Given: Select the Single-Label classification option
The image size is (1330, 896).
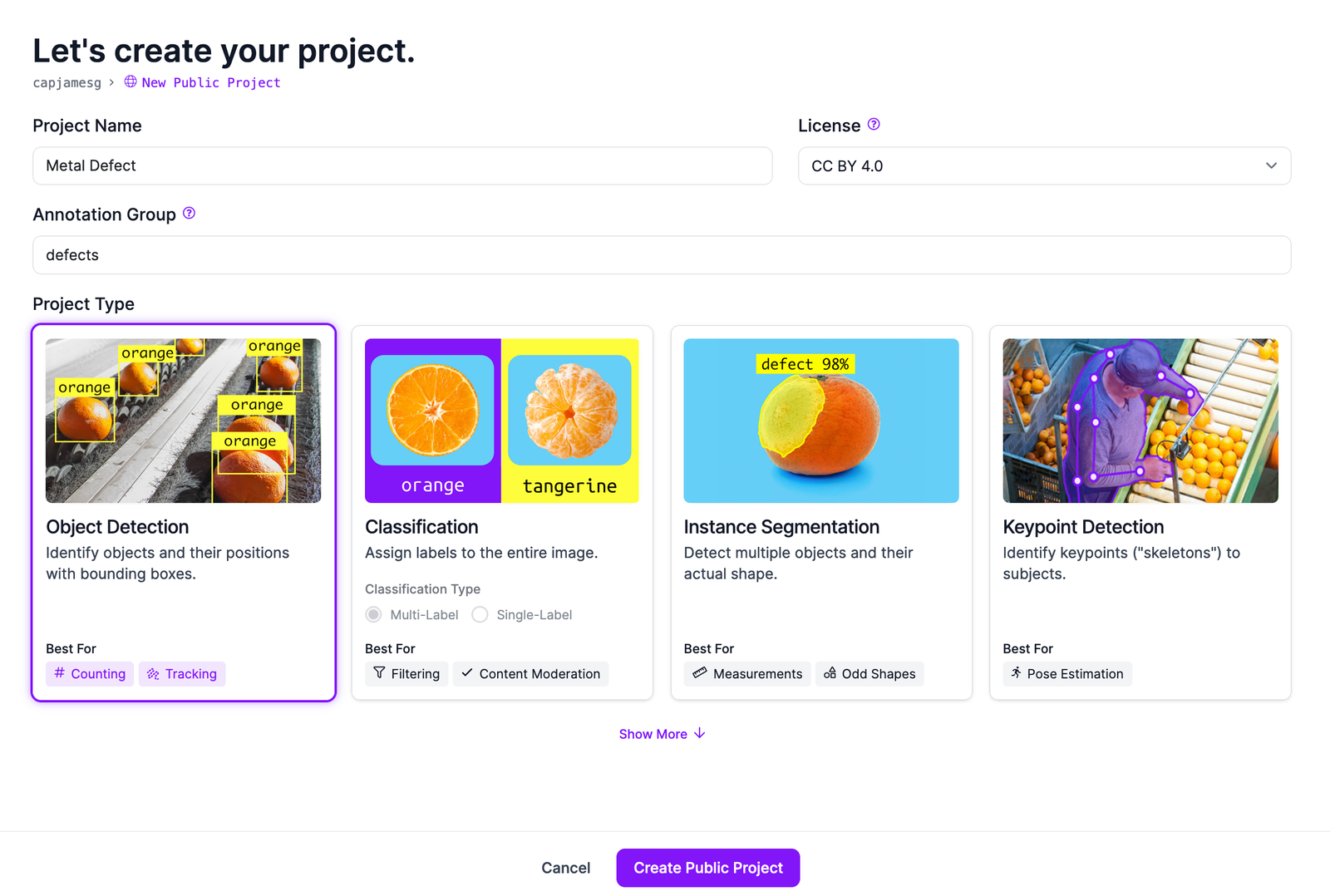Looking at the screenshot, I should click(x=480, y=614).
